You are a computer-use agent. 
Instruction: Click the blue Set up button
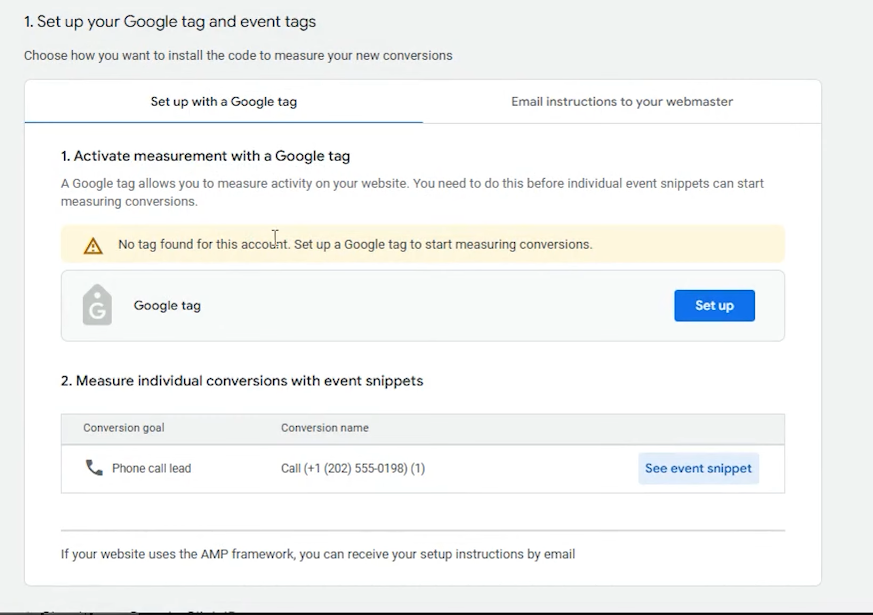[x=714, y=306]
